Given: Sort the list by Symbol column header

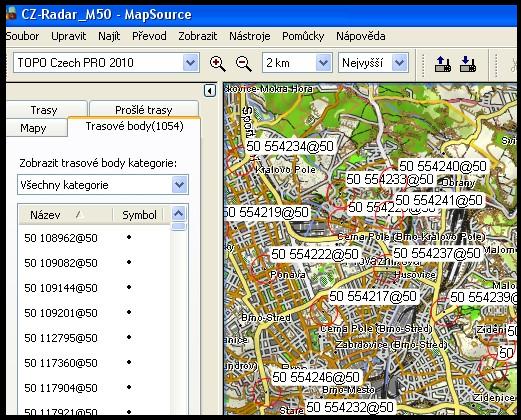Looking at the screenshot, I should pos(139,215).
